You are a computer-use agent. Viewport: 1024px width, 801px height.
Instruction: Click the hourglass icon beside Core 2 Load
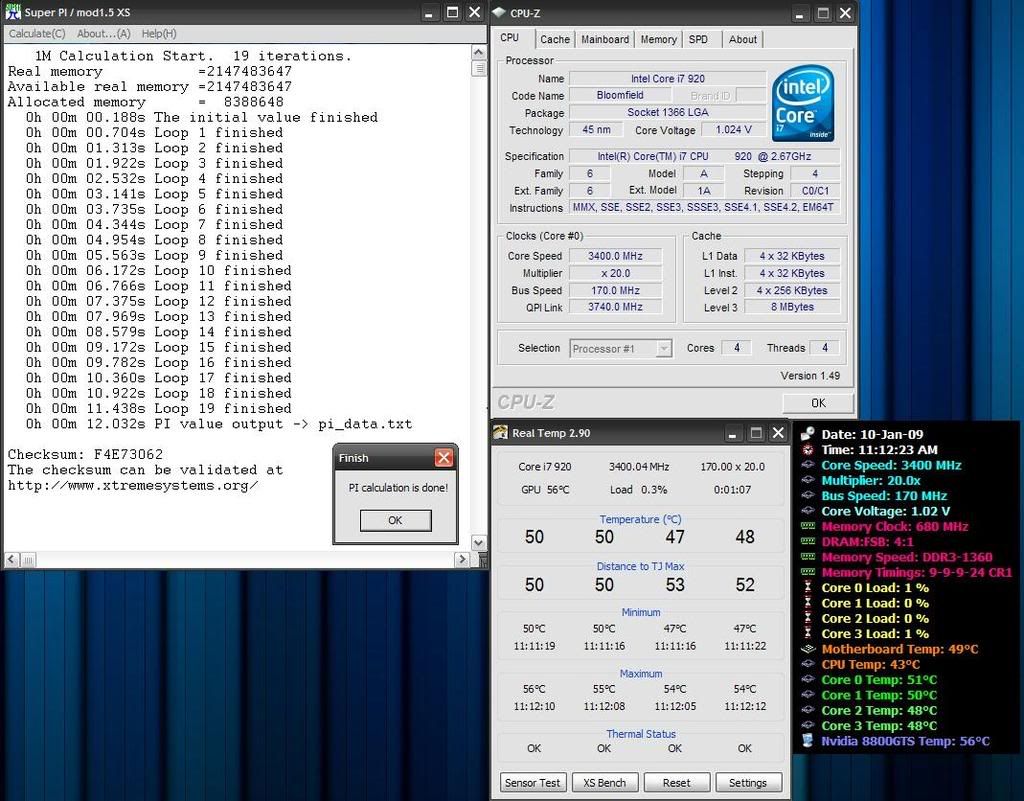tap(808, 618)
